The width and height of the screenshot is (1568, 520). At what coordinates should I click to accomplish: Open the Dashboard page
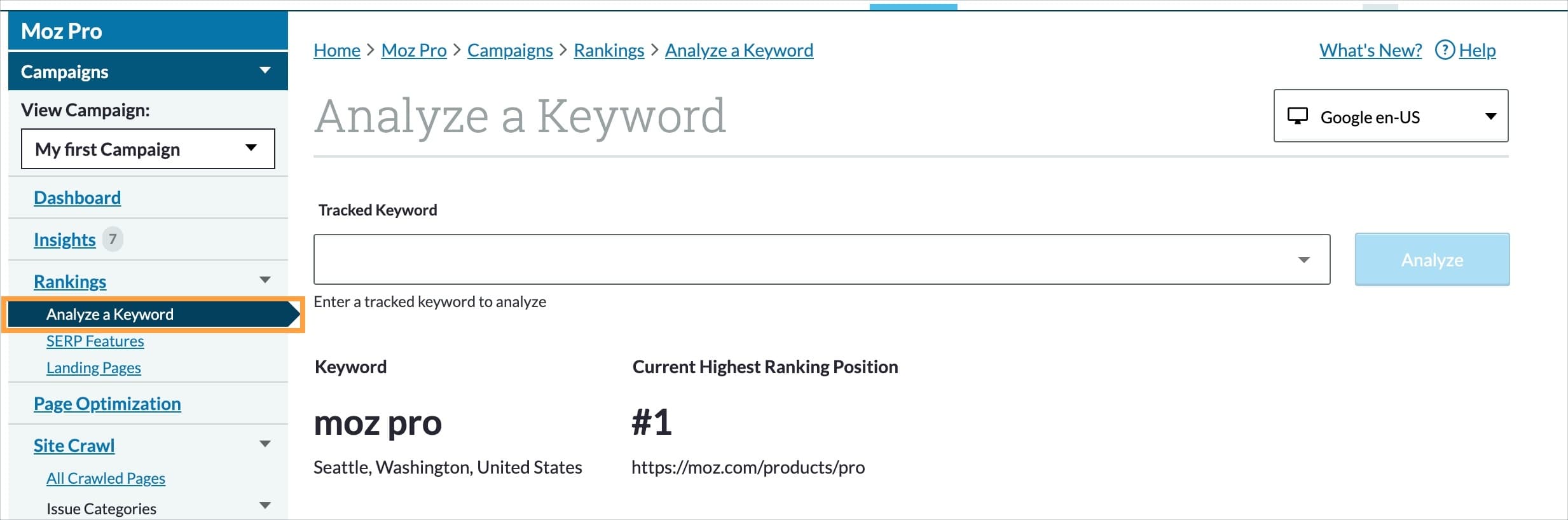point(78,197)
